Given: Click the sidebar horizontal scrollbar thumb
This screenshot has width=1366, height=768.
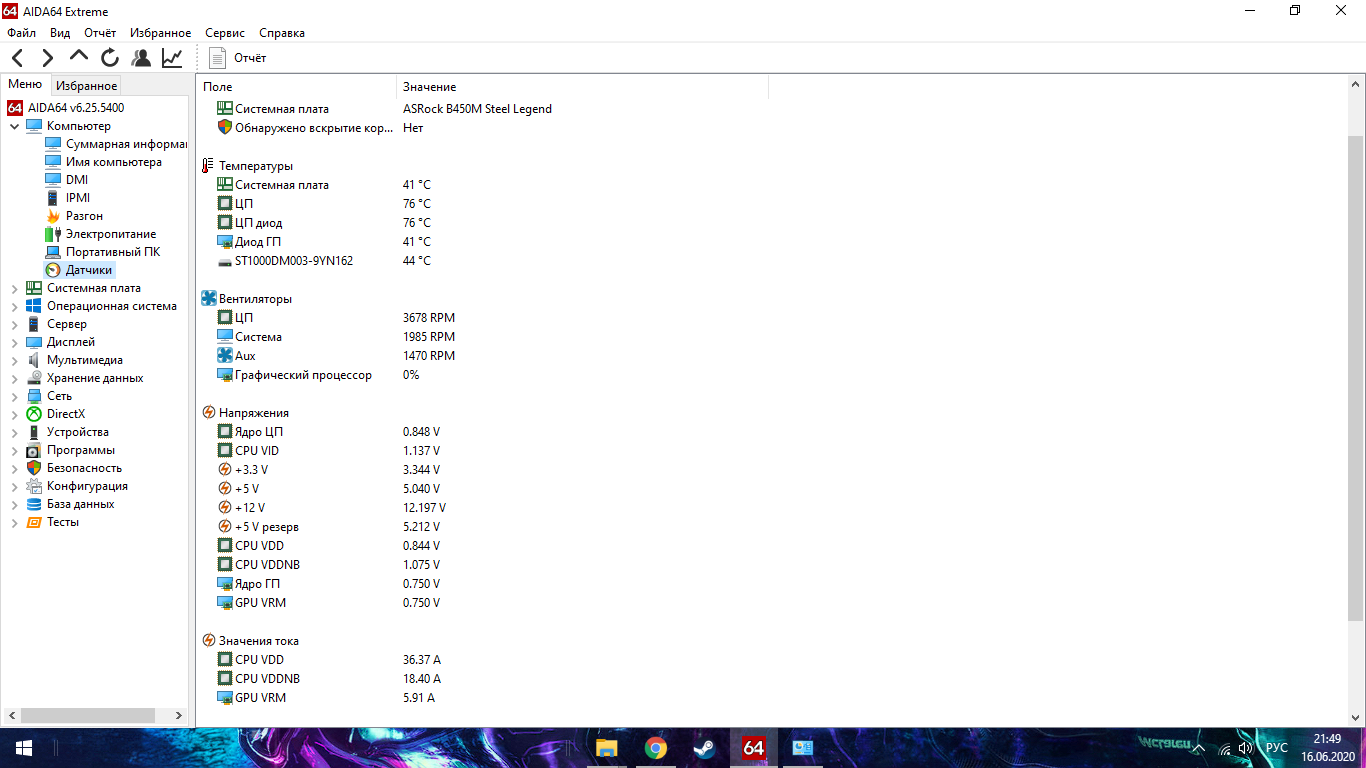Looking at the screenshot, I should [88, 716].
